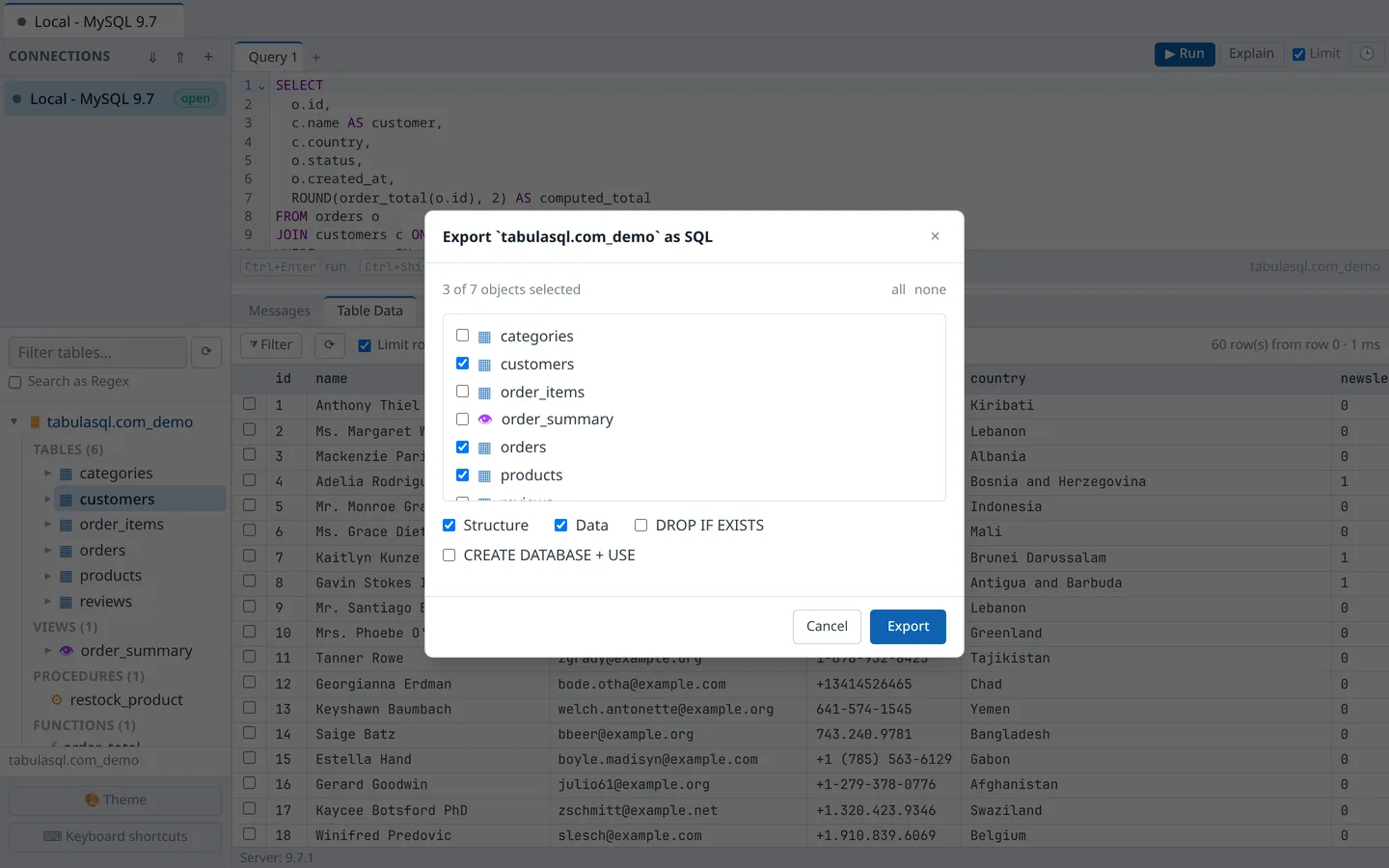
Task: Toggle Limit rows checkbox in table data
Action: [x=365, y=345]
